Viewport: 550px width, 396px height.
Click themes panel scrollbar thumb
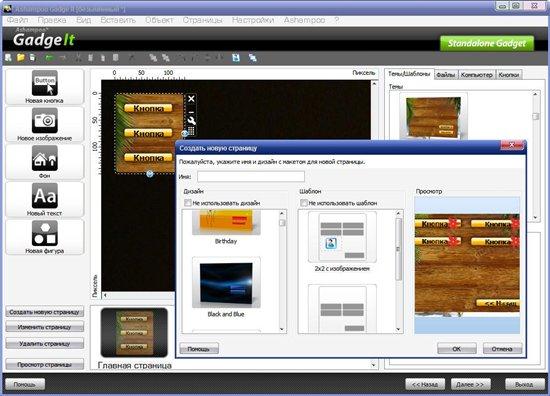click(535, 116)
